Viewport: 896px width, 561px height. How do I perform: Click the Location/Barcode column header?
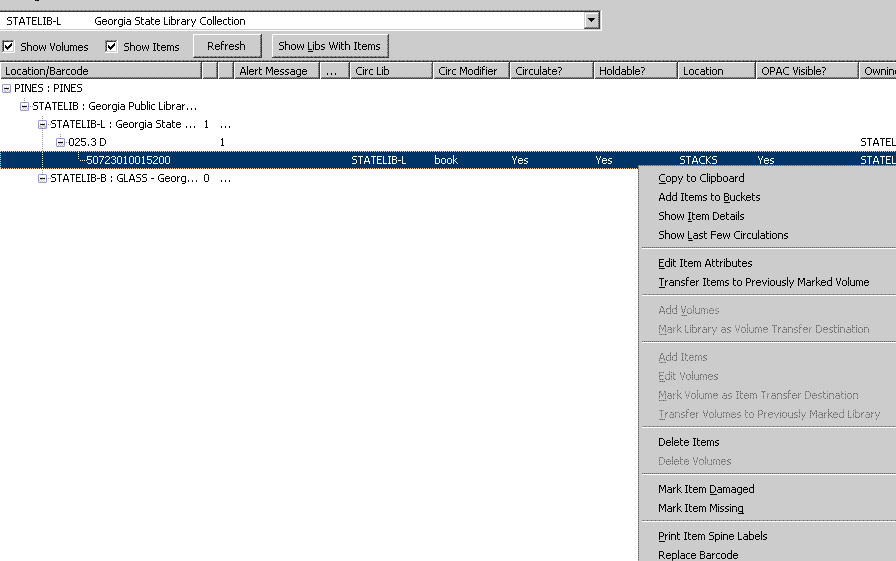(x=100, y=71)
